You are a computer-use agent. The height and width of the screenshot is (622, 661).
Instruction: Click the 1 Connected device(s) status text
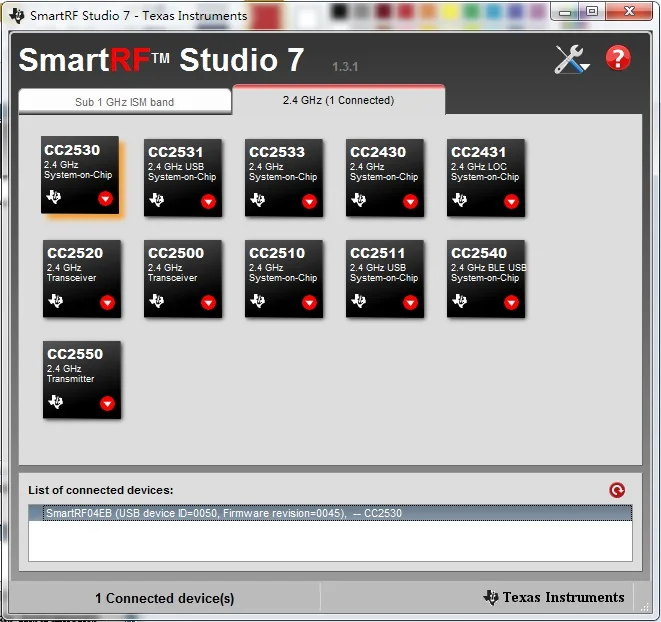[164, 598]
